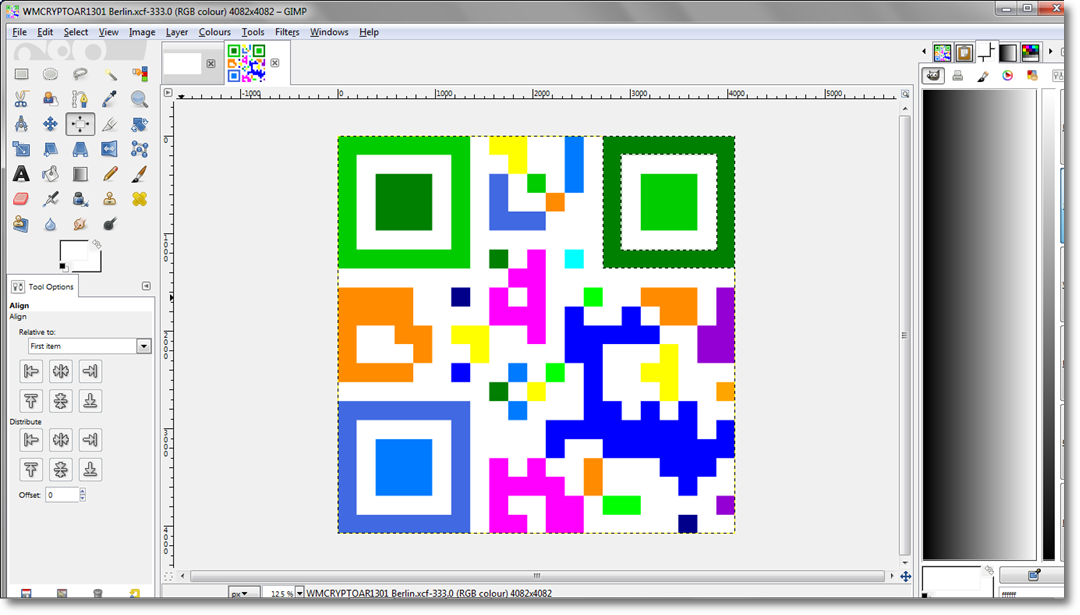This screenshot has height=615, width=1080.
Task: Select the Smudge finger tool
Action: [x=80, y=224]
